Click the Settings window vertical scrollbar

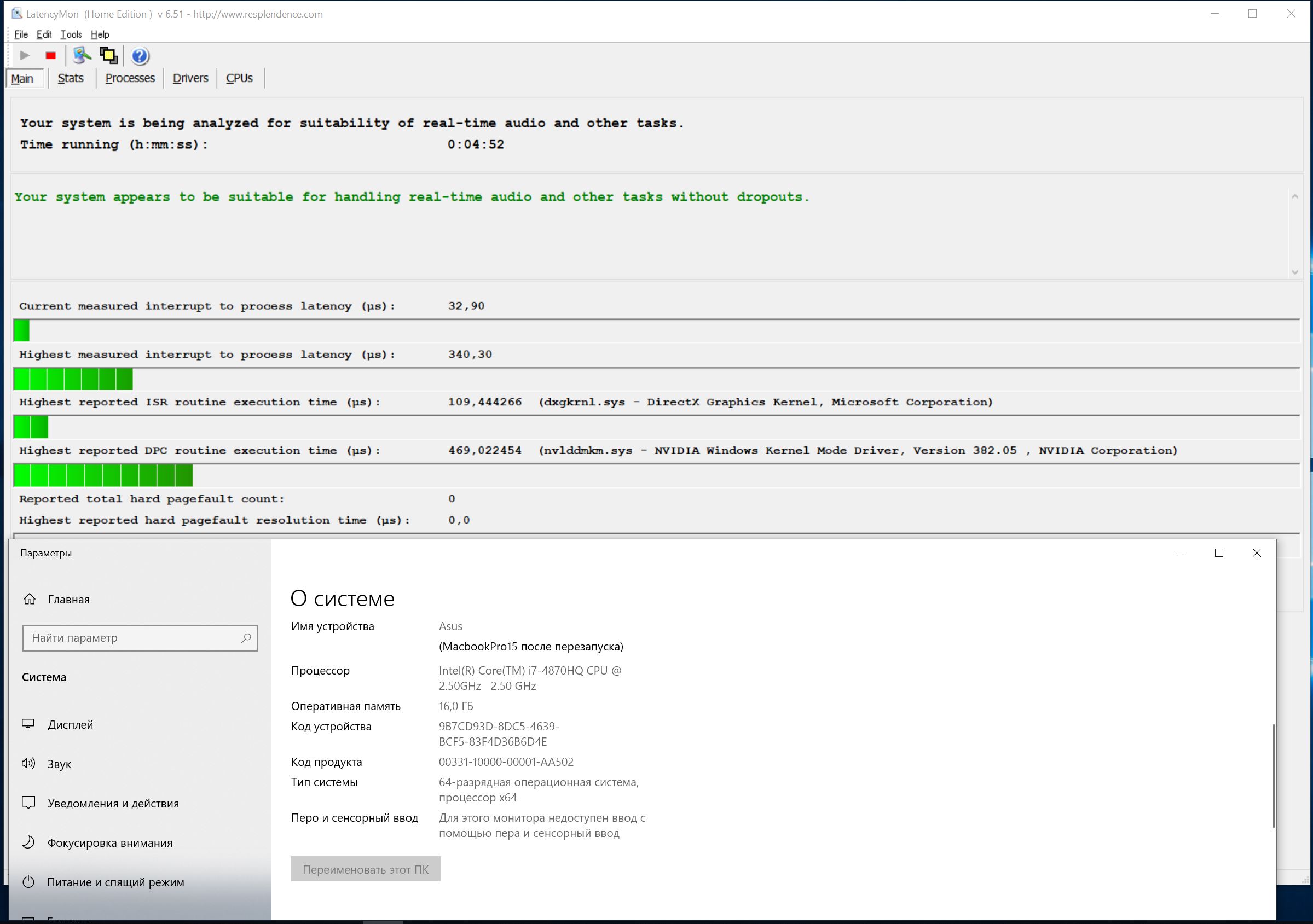1273,775
